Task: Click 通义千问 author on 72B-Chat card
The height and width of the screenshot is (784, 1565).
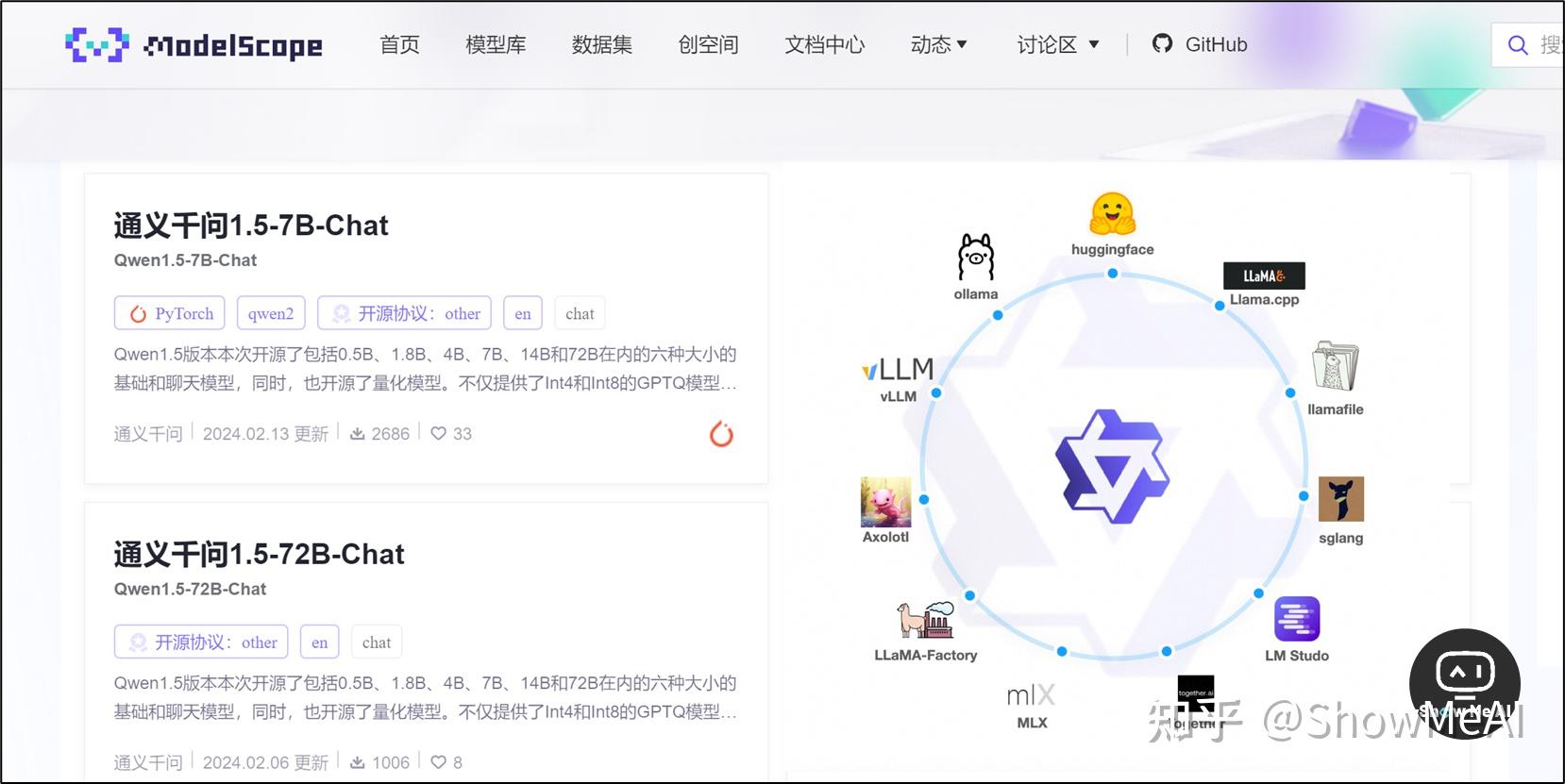Action: [148, 762]
